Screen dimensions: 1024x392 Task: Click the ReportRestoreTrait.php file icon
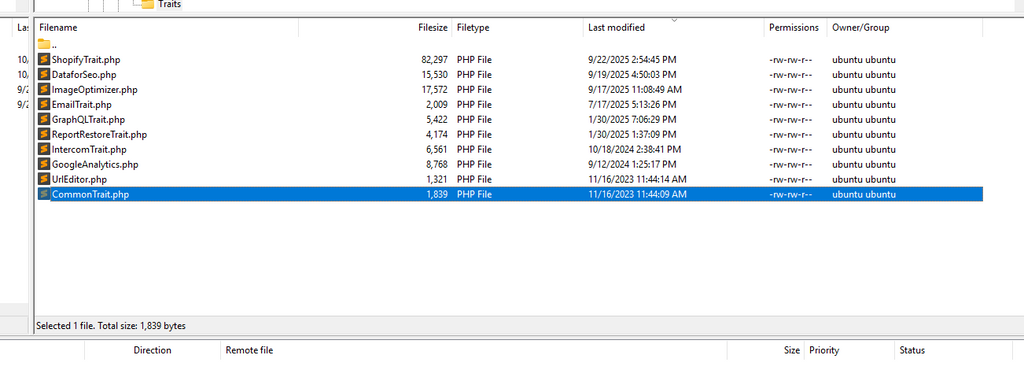(44, 135)
